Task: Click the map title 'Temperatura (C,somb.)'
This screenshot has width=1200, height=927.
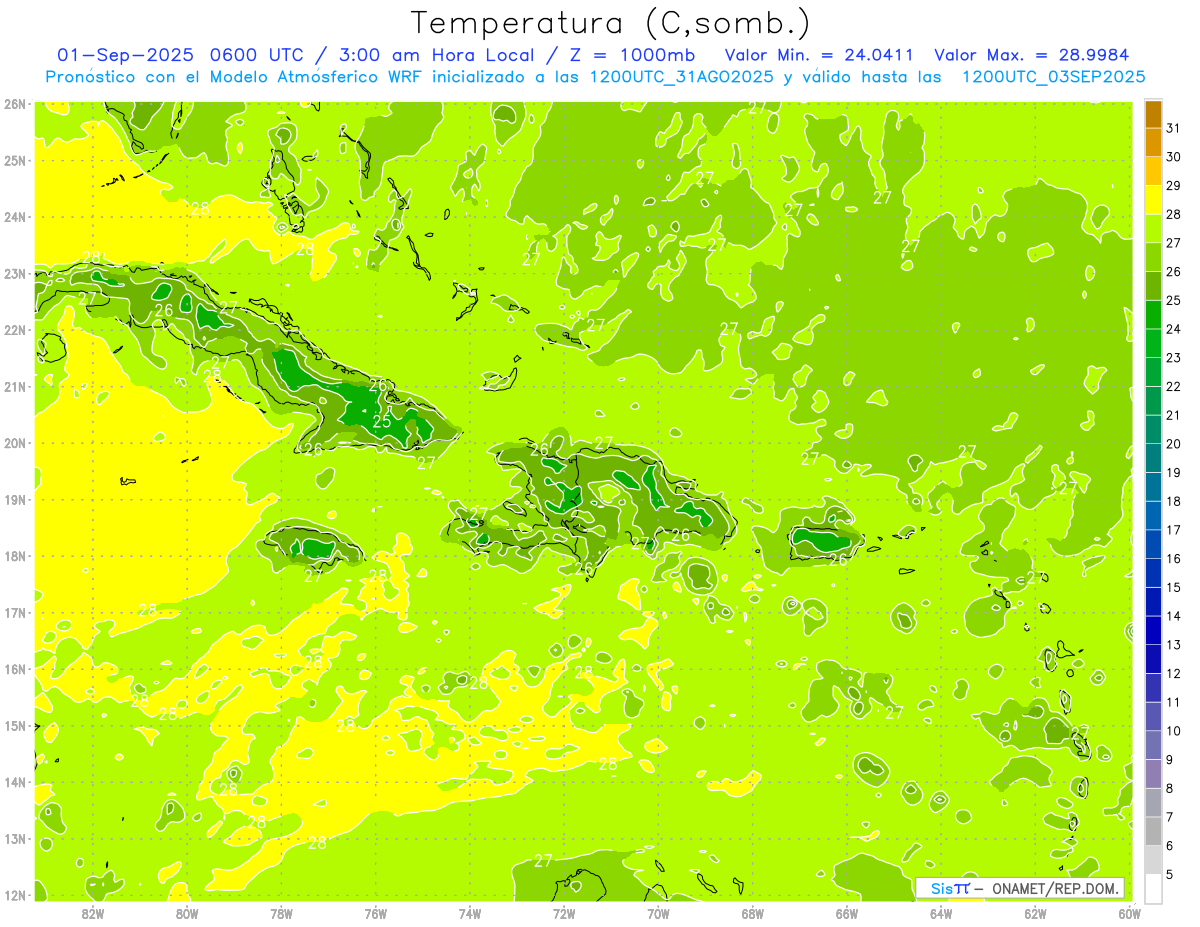Action: (x=610, y=23)
